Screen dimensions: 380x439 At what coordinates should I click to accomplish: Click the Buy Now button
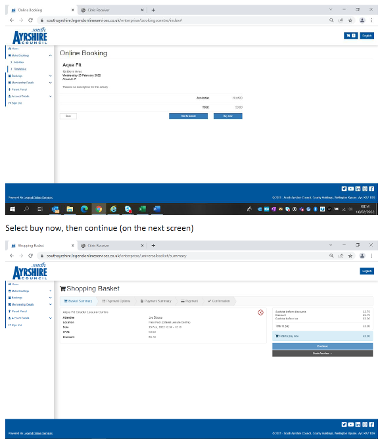point(228,116)
